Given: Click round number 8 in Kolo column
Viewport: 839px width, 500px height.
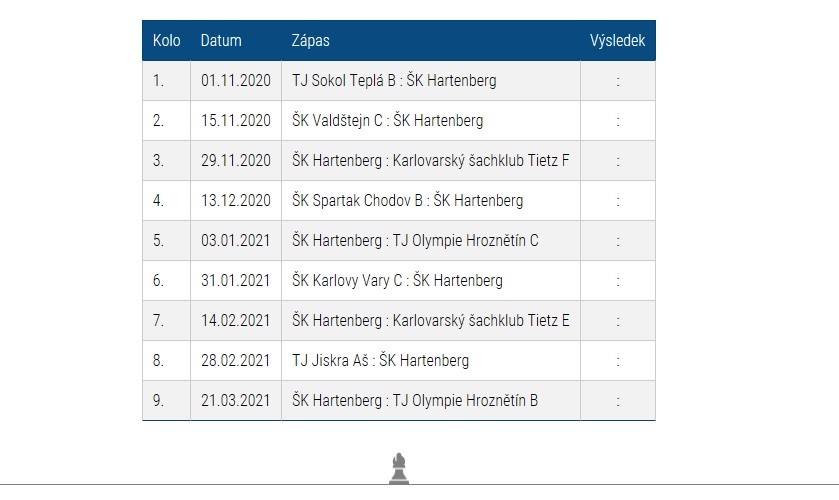Looking at the screenshot, I should 158,361.
